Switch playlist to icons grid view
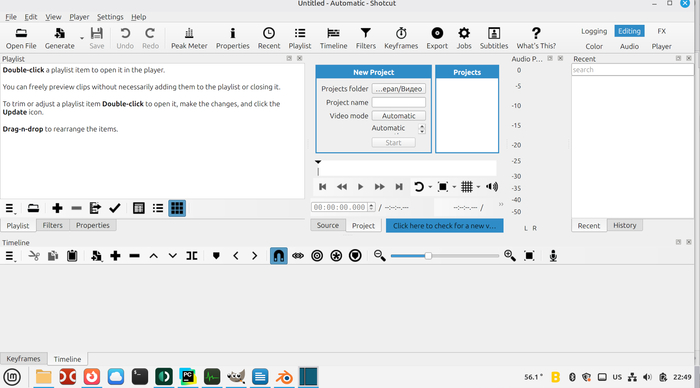The image size is (700, 388). (x=177, y=208)
